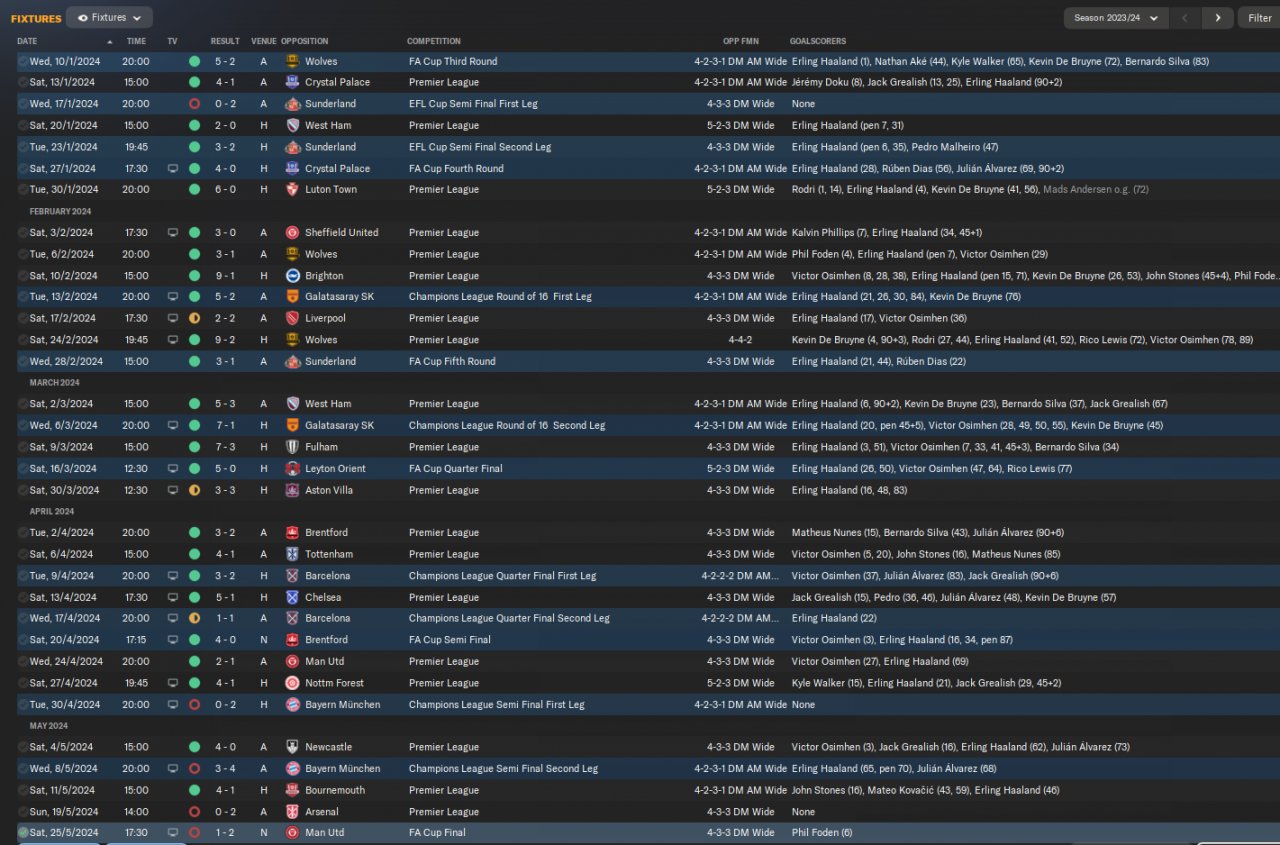Click the Sheffield United club badge
This screenshot has width=1280, height=845.
293,232
